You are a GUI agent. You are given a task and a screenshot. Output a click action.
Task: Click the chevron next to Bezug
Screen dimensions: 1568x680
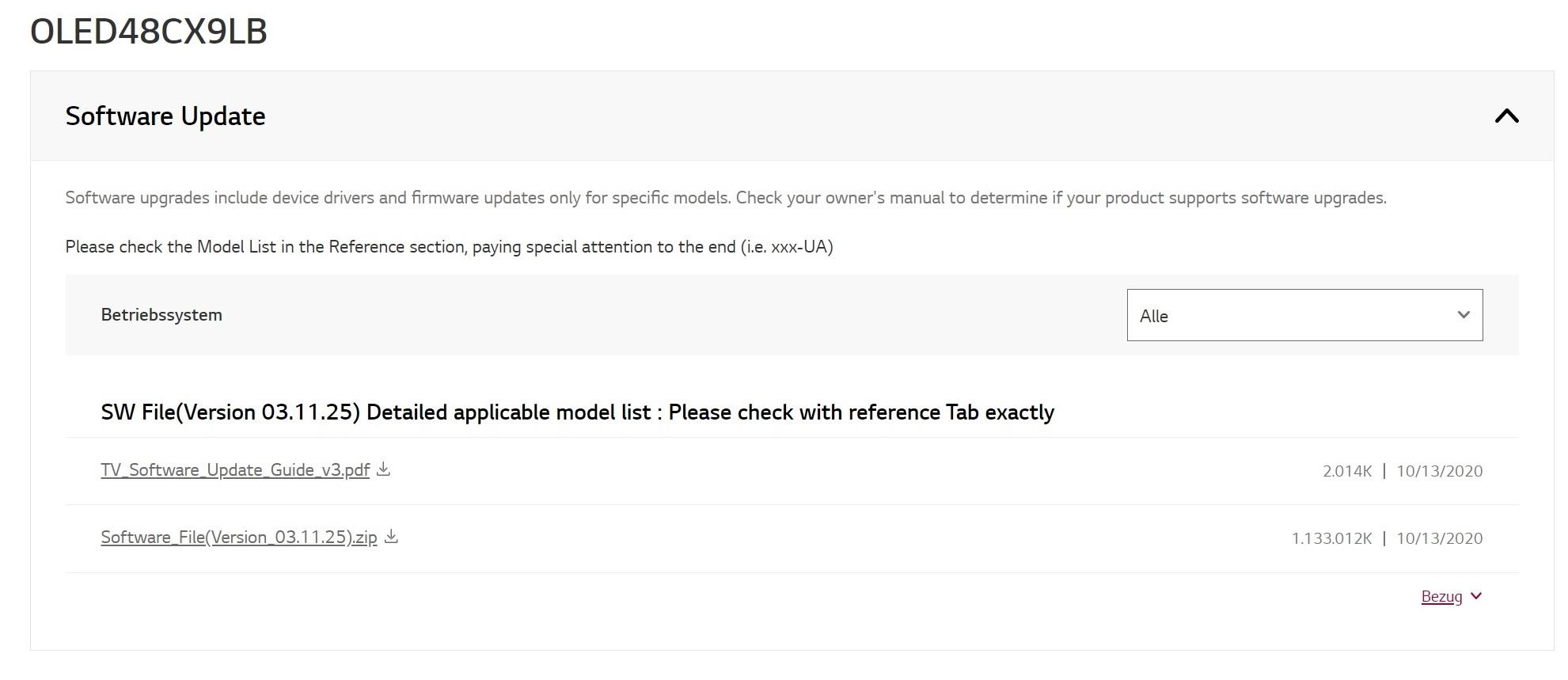point(1475,596)
